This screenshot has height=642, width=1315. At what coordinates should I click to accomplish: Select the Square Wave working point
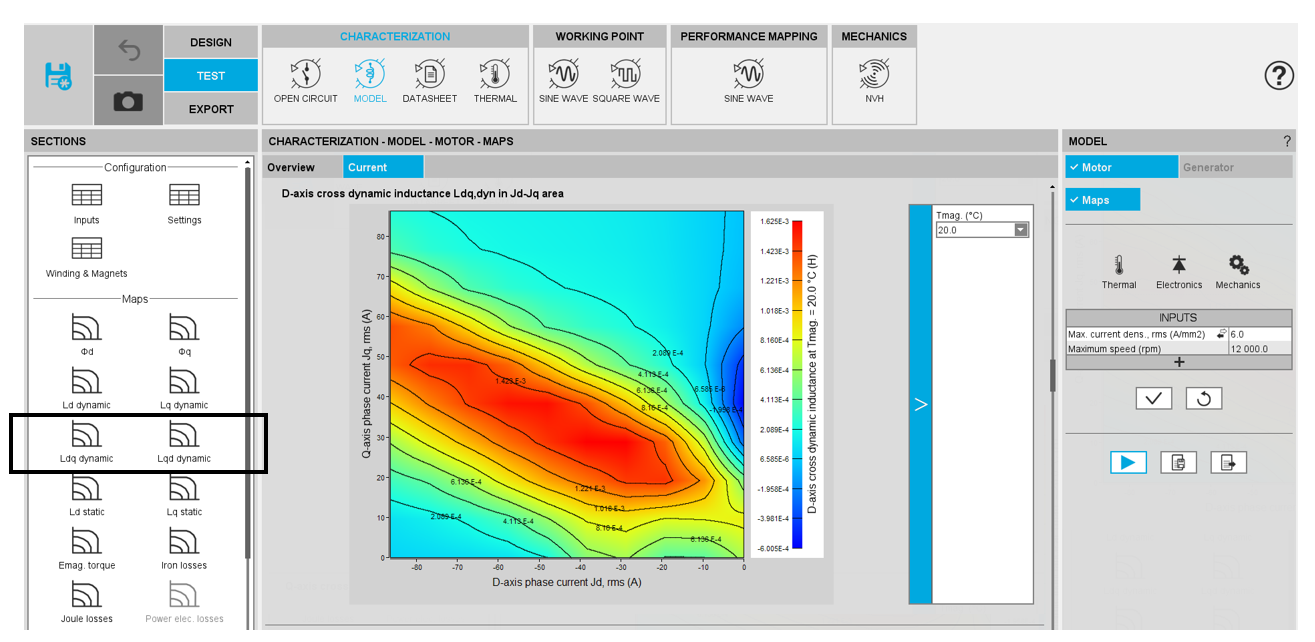click(626, 79)
